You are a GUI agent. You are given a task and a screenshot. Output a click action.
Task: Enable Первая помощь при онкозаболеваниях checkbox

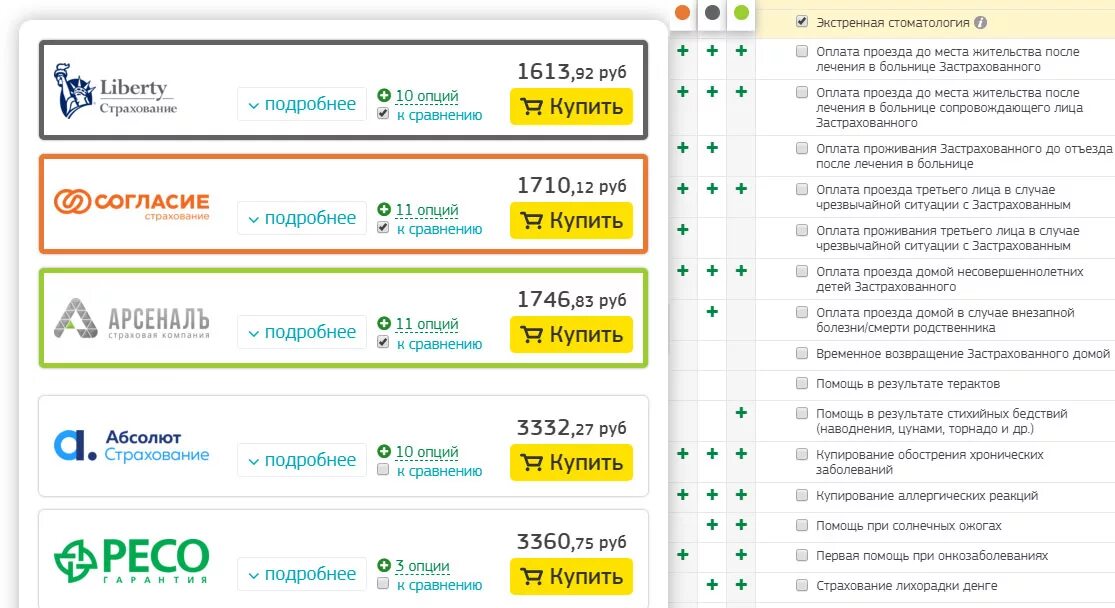click(802, 555)
